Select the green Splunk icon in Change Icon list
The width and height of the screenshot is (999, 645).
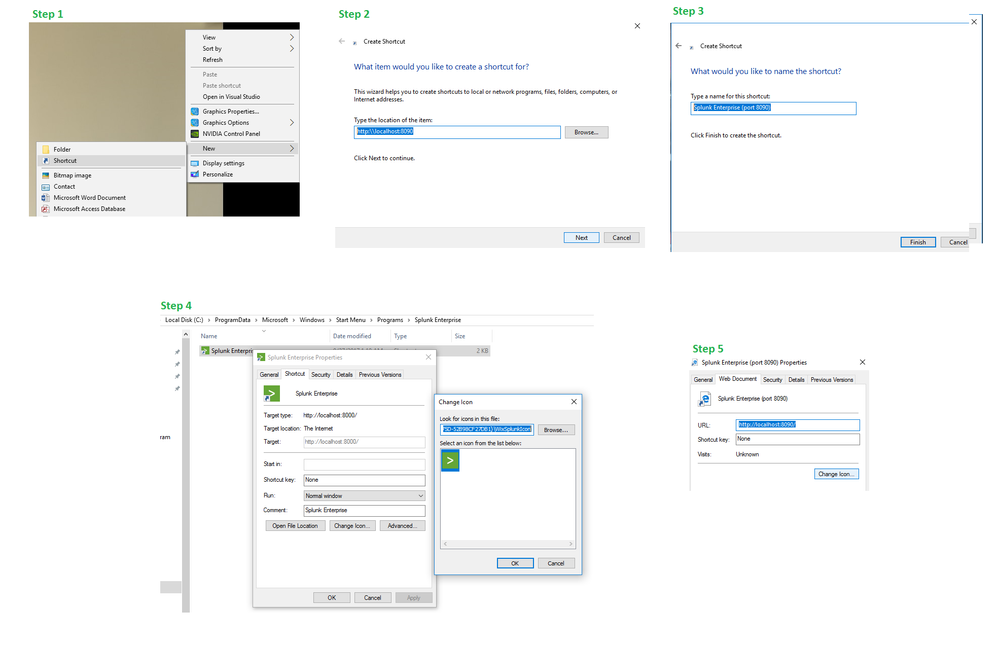pos(450,460)
